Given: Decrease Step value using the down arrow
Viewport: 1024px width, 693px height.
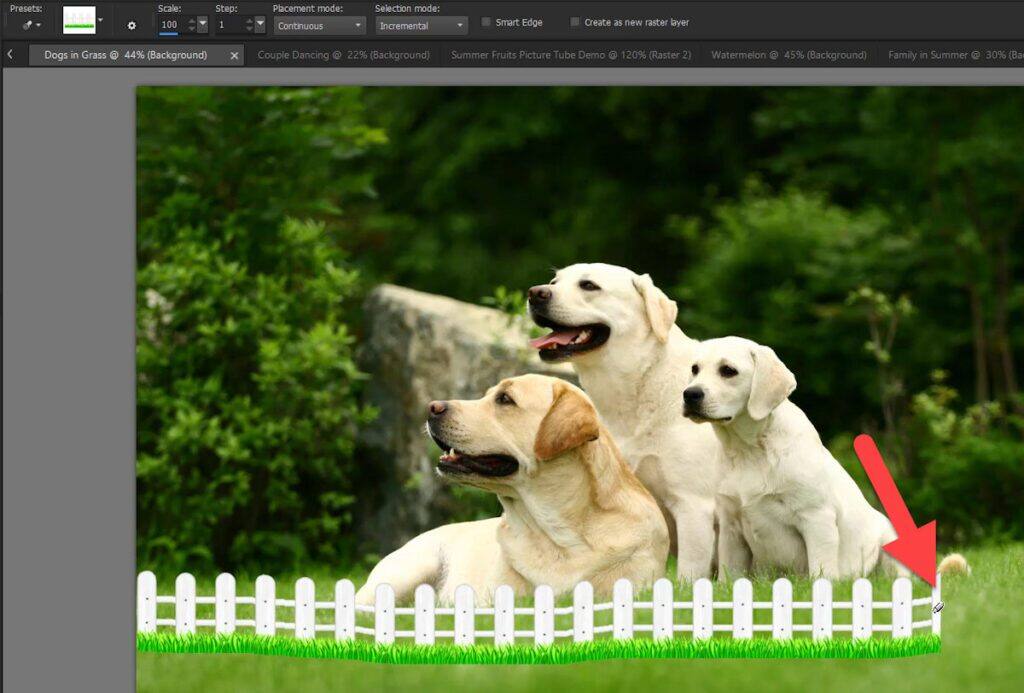Looking at the screenshot, I should pyautogui.click(x=249, y=28).
